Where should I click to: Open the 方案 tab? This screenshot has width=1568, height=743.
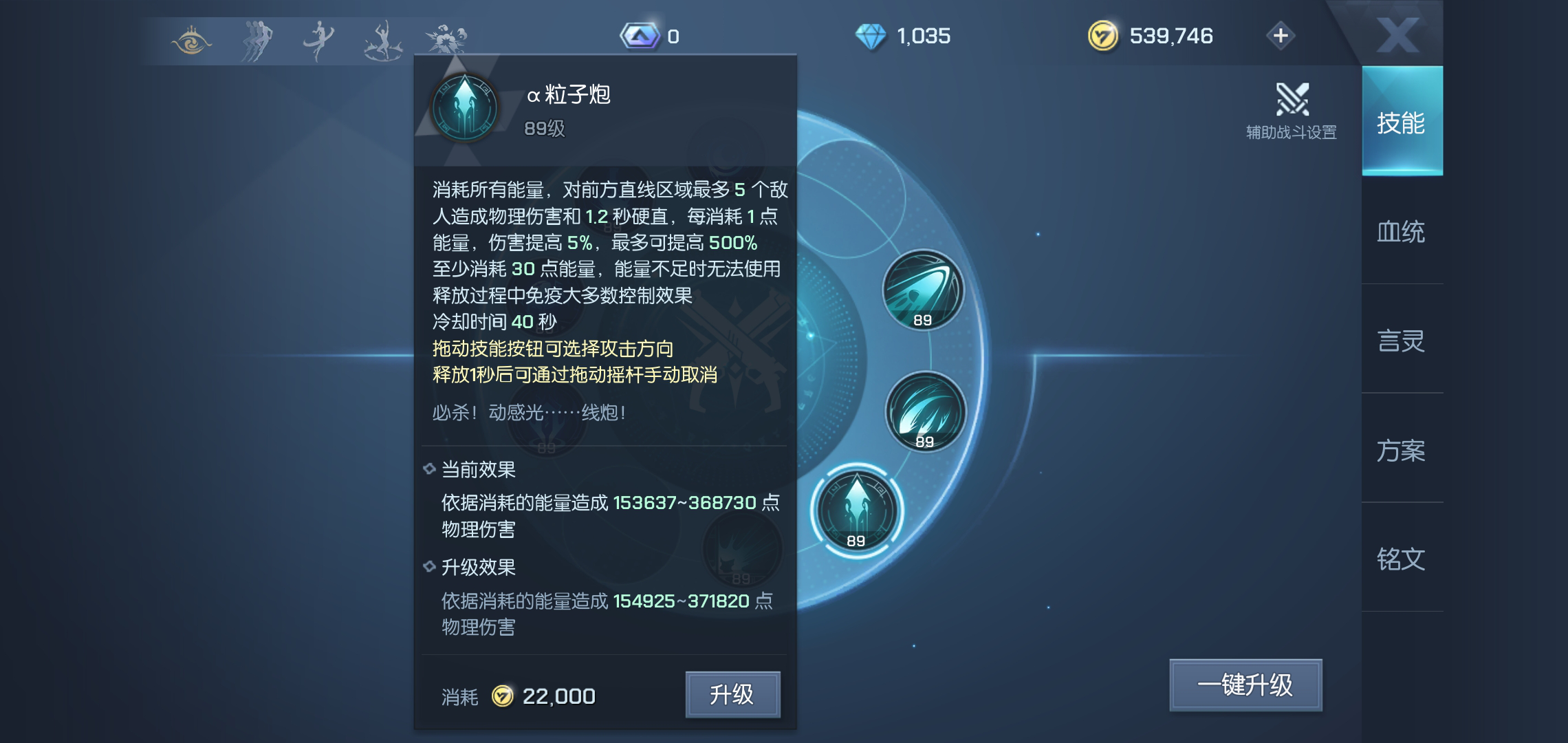coord(1402,449)
